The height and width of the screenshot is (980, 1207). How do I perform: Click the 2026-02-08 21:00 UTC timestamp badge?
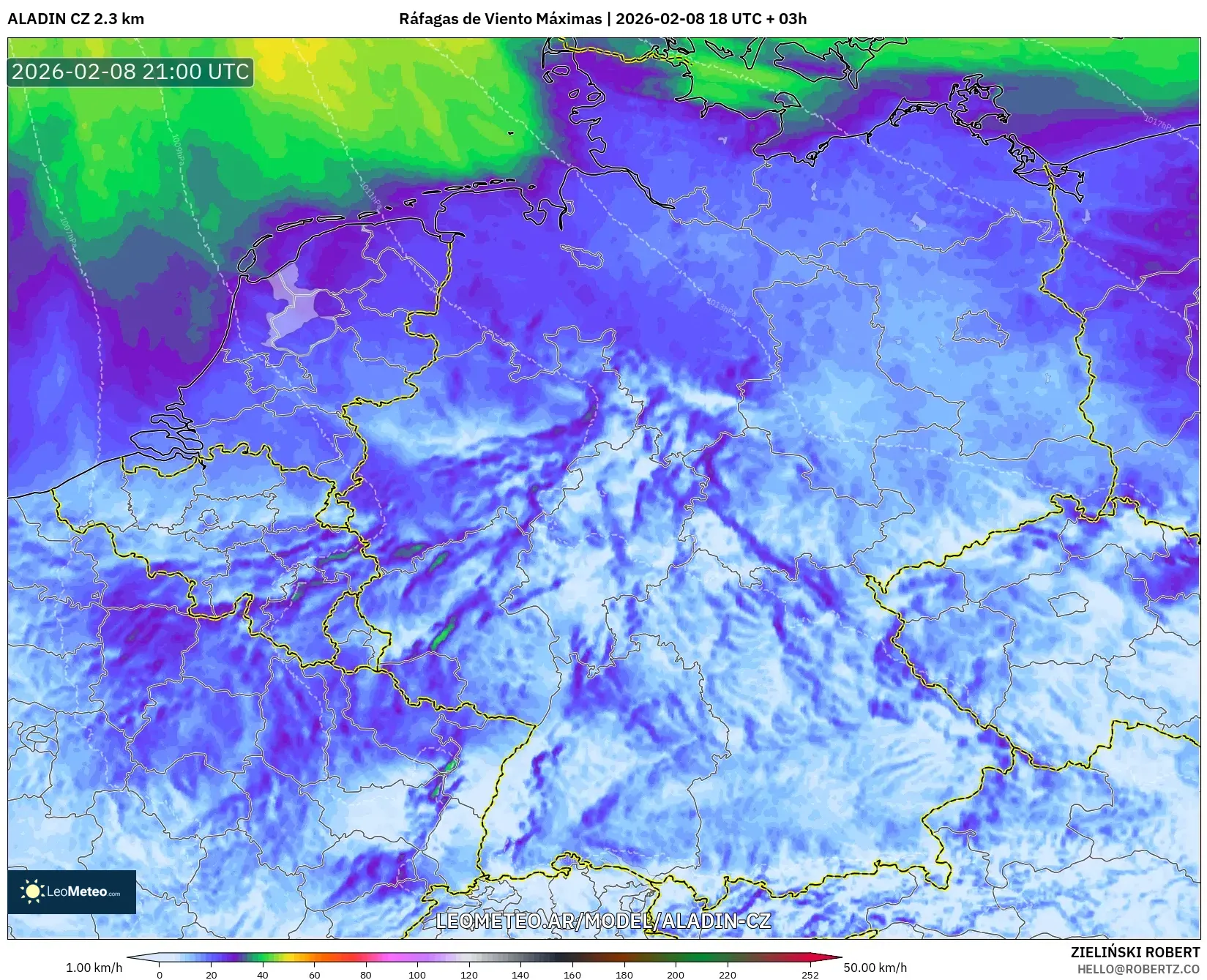(129, 72)
